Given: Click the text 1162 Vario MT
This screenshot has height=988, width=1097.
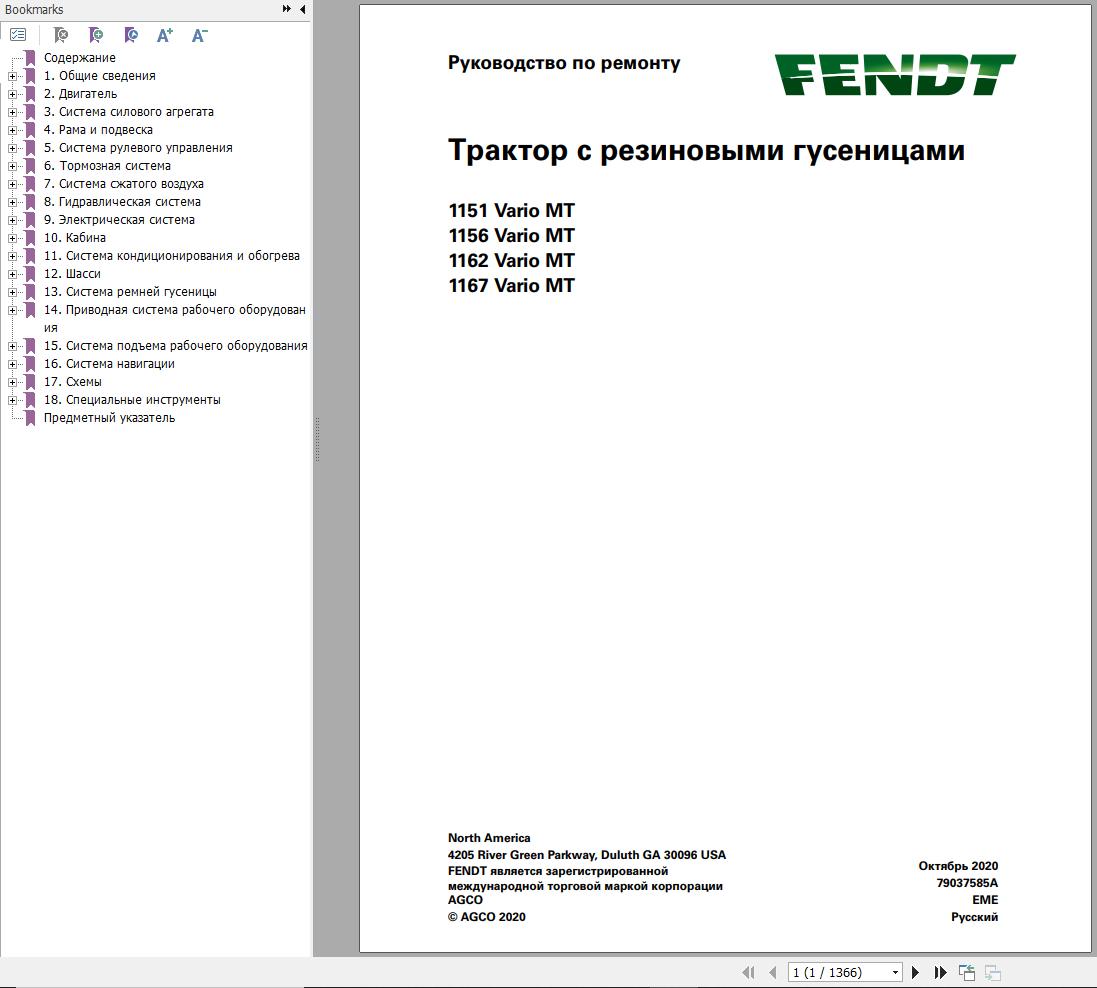Looking at the screenshot, I should (x=511, y=260).
